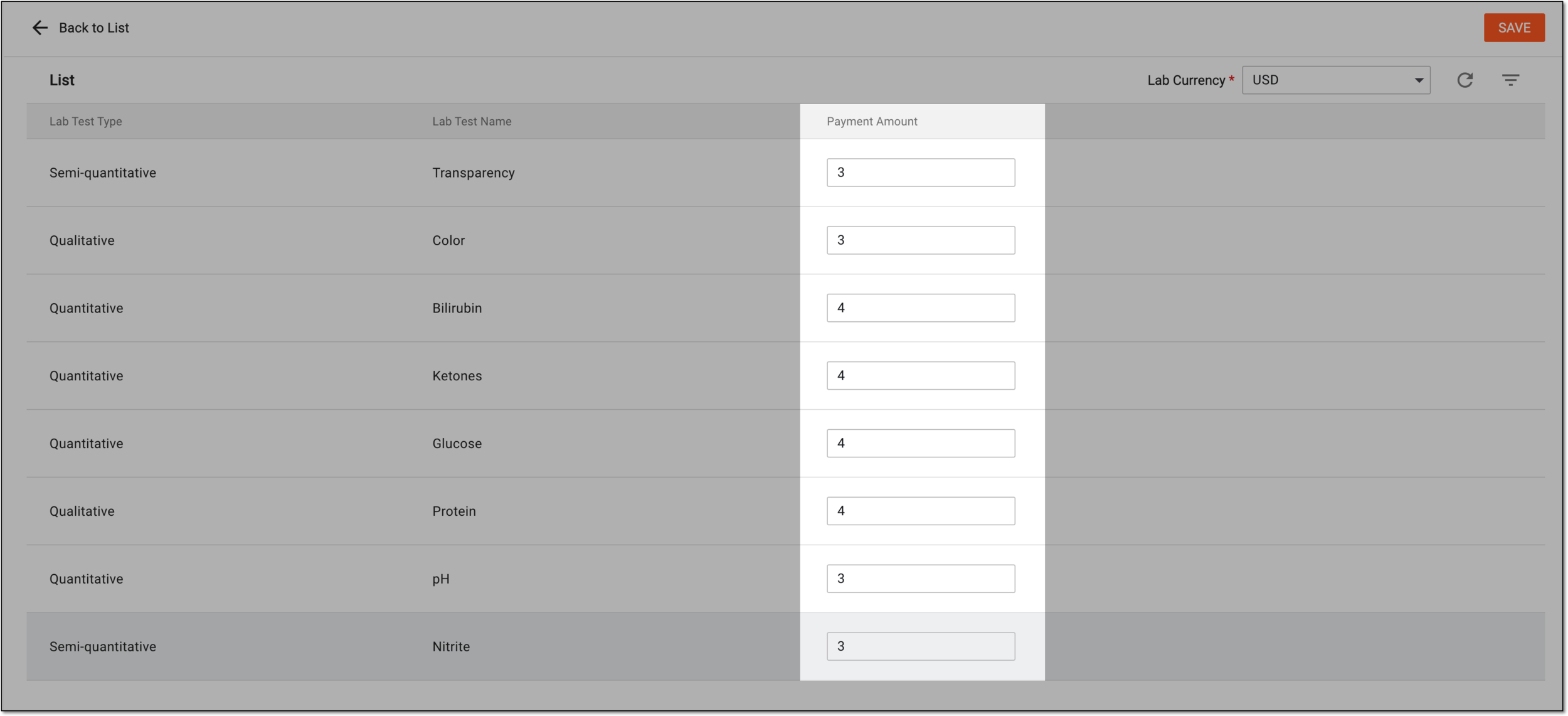Screen dimensions: 1568x716
Task: Click the List heading
Action: click(x=62, y=80)
